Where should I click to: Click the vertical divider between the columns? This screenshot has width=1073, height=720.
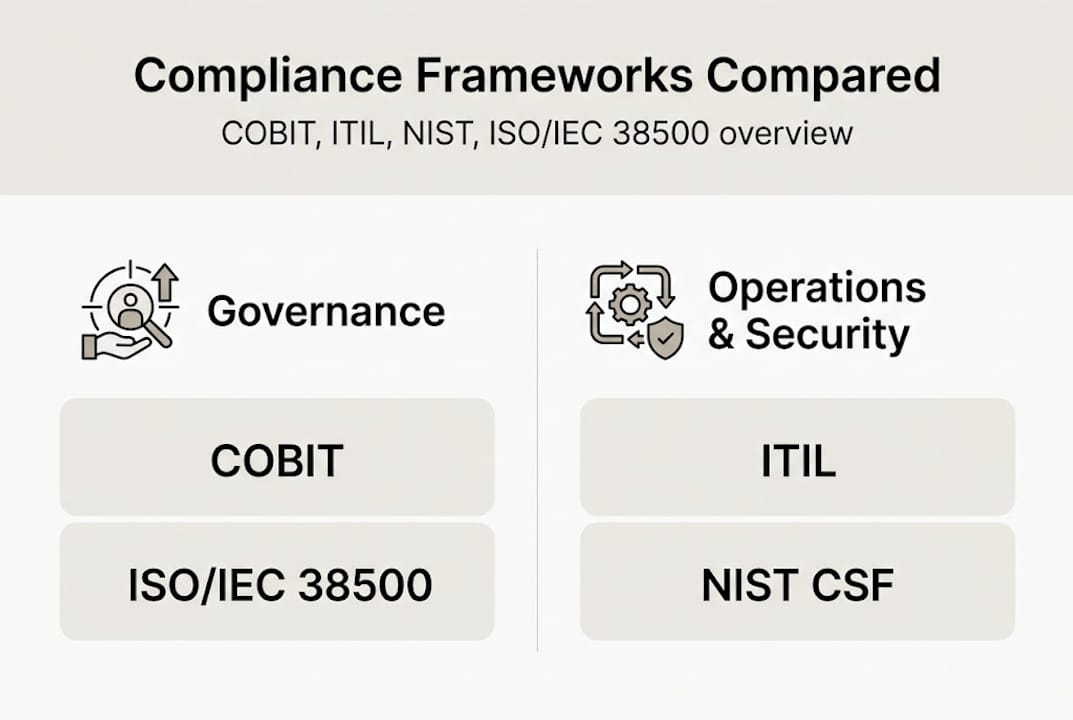(x=537, y=450)
